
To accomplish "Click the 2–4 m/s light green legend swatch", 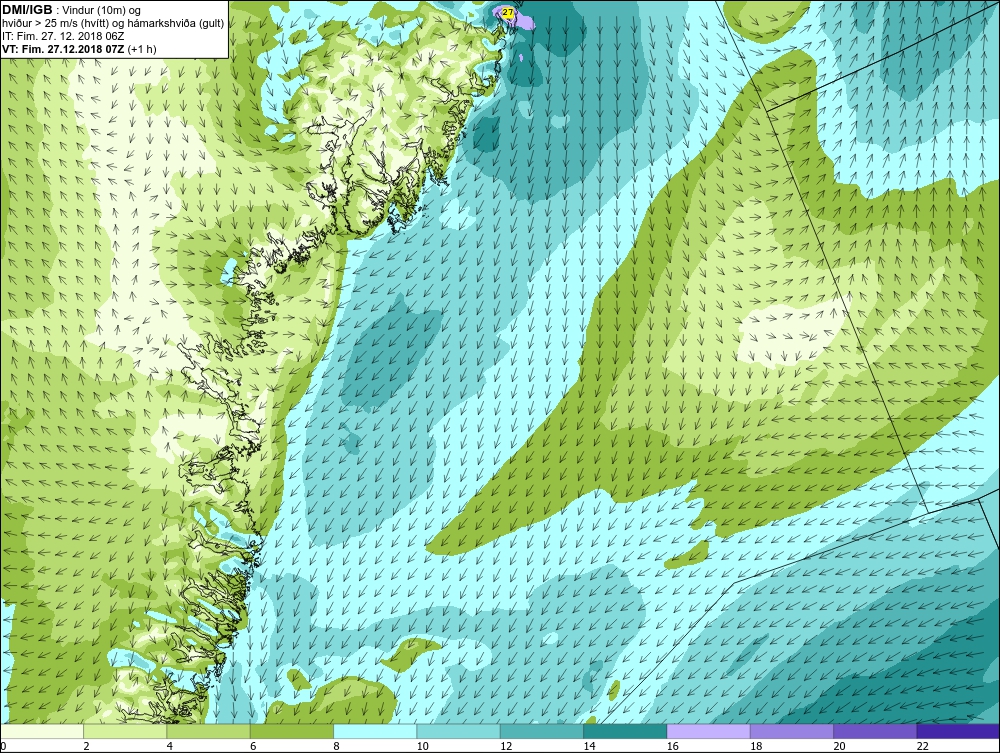I will coord(125,731).
